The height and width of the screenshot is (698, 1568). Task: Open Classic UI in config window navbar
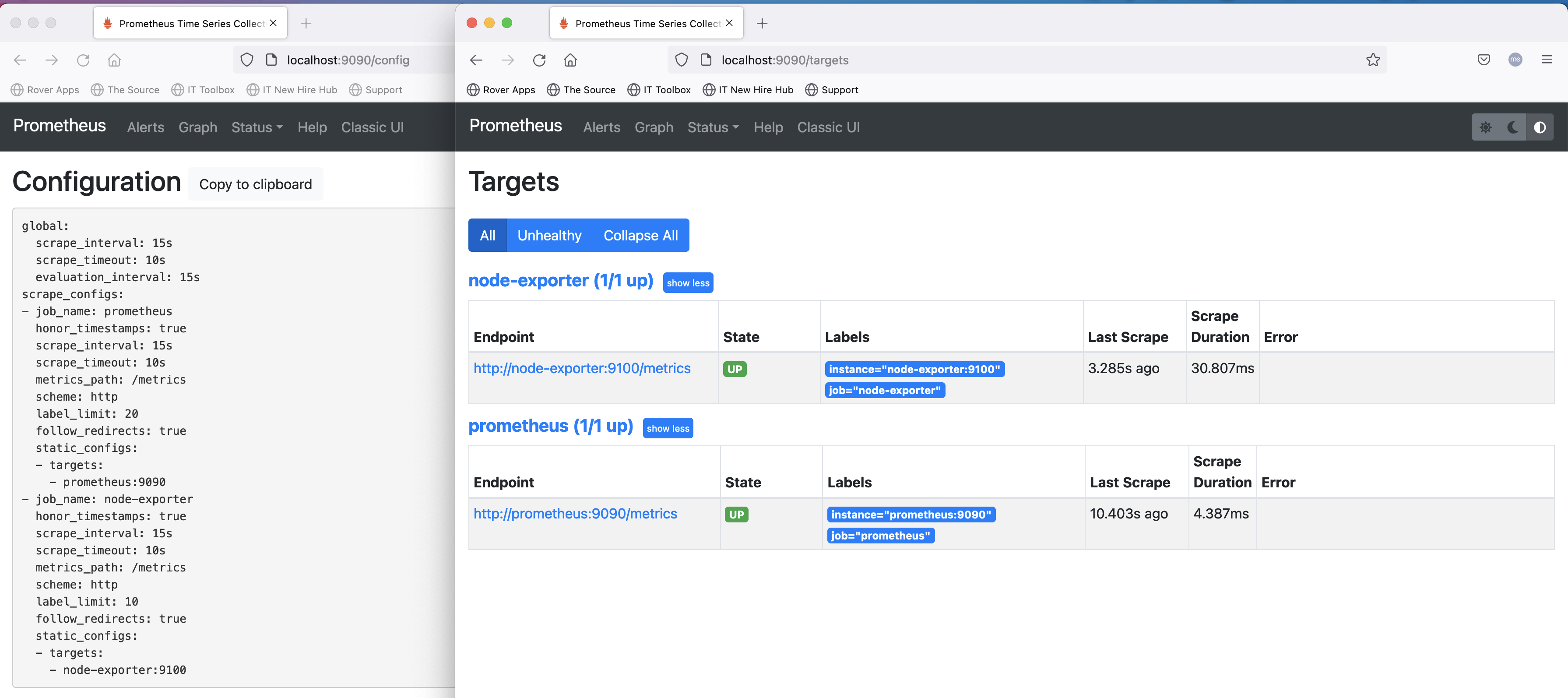373,127
